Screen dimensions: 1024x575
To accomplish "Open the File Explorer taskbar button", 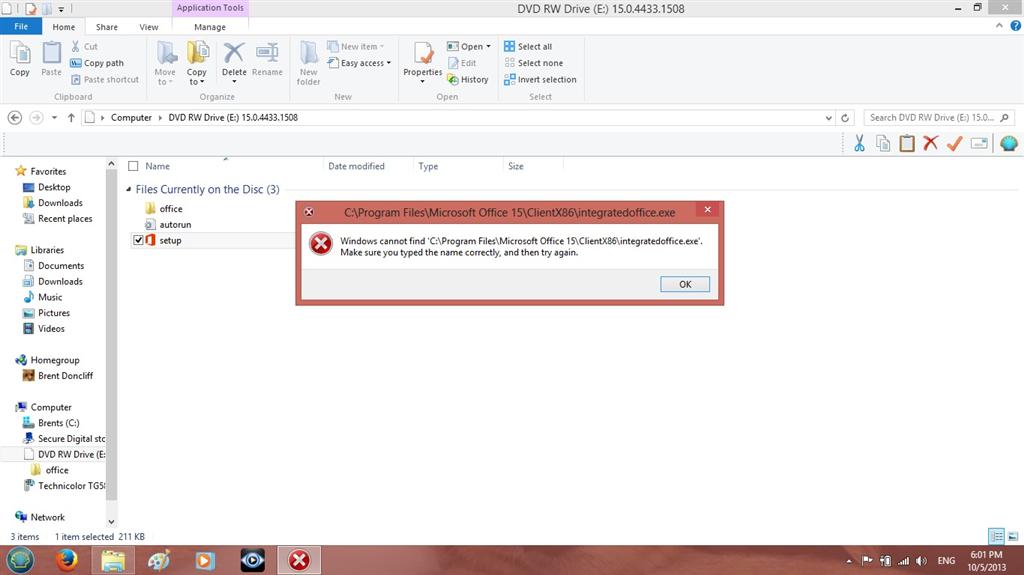I will click(x=113, y=560).
